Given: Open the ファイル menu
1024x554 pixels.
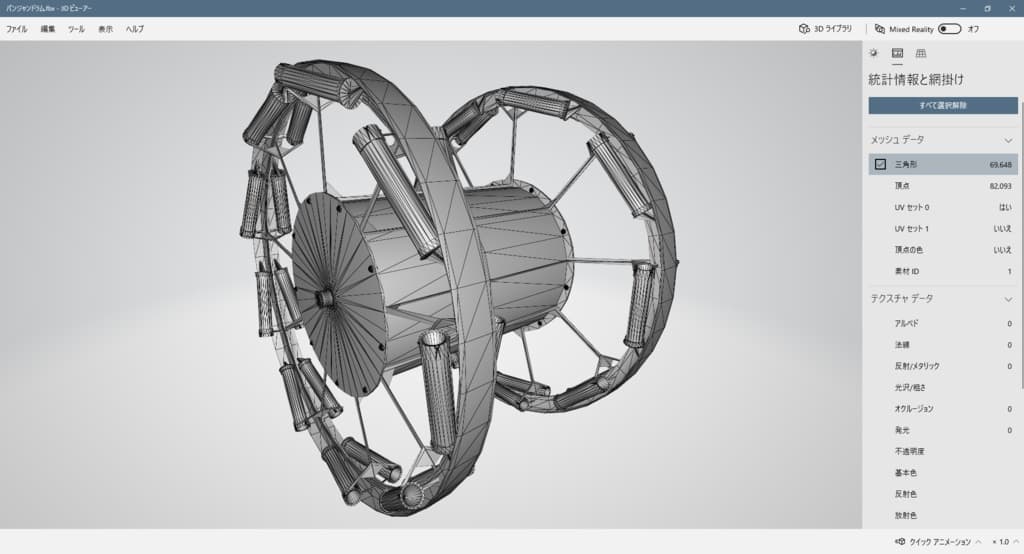Looking at the screenshot, I should click(16, 29).
